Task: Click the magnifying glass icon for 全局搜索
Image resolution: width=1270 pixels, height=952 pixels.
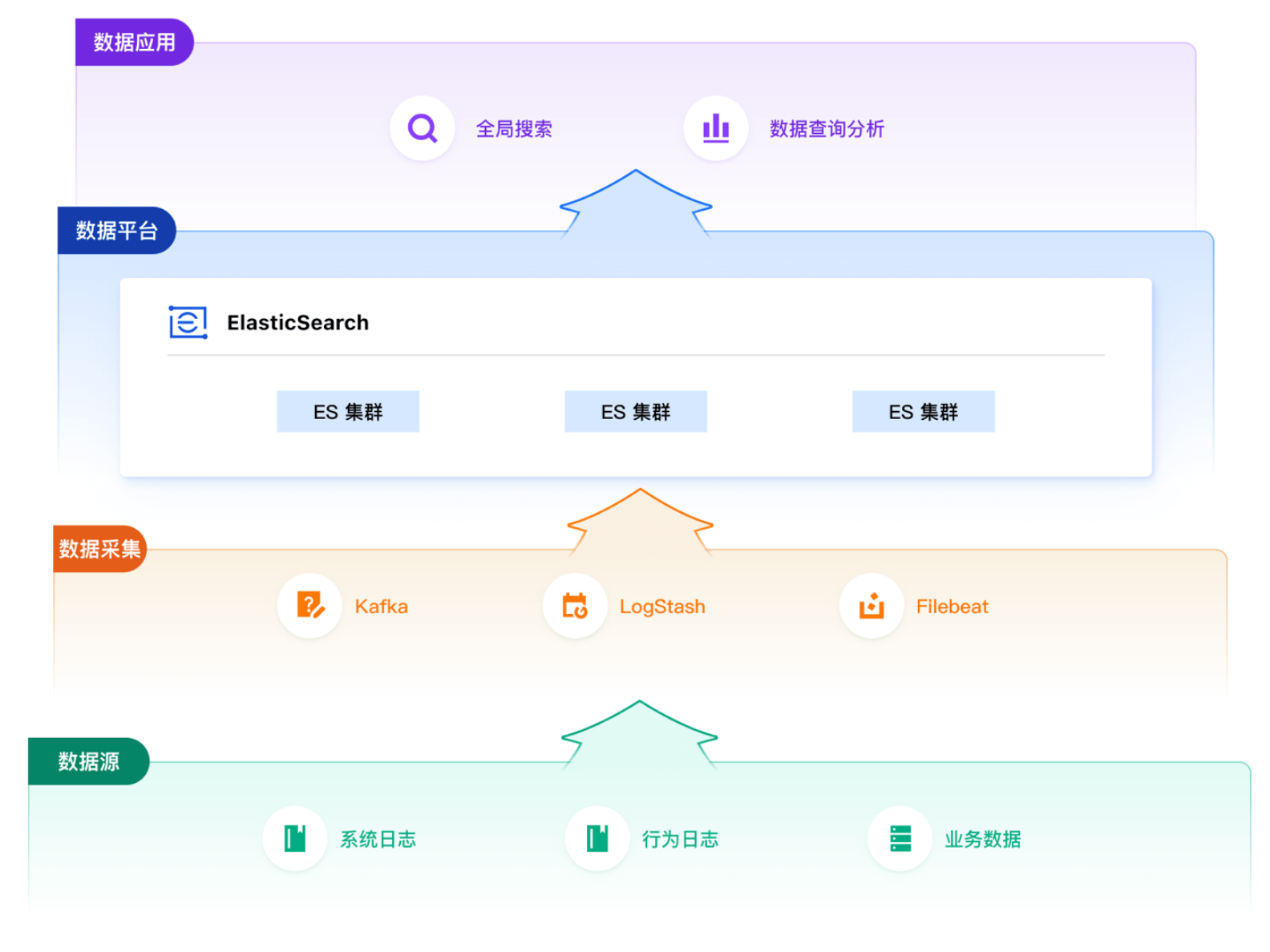Action: tap(422, 128)
